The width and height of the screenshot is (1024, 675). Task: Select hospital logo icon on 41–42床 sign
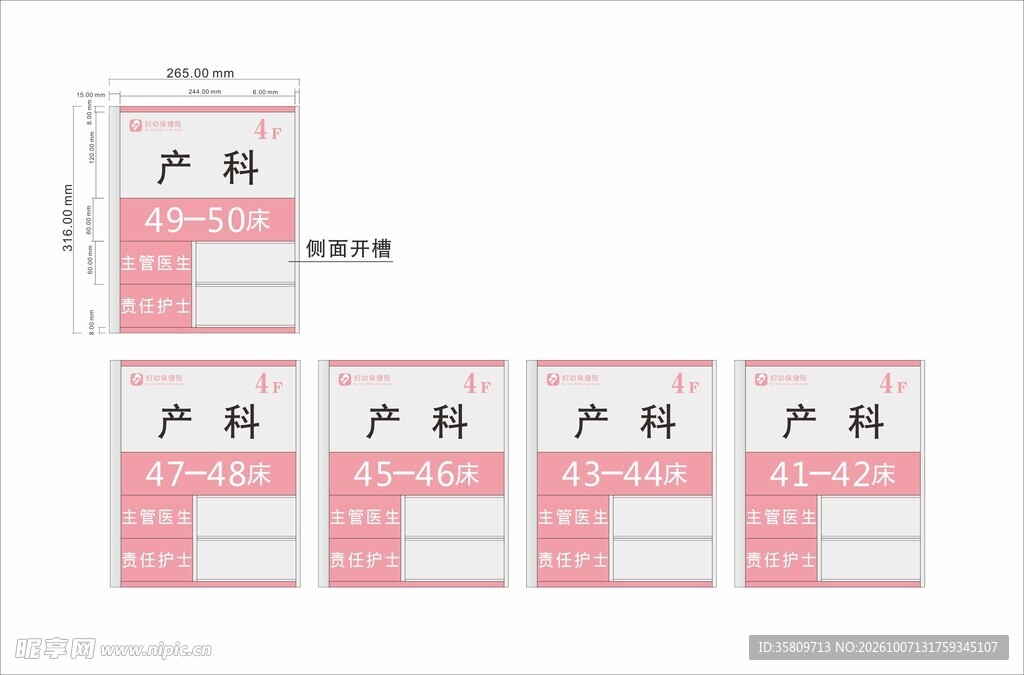coord(761,379)
